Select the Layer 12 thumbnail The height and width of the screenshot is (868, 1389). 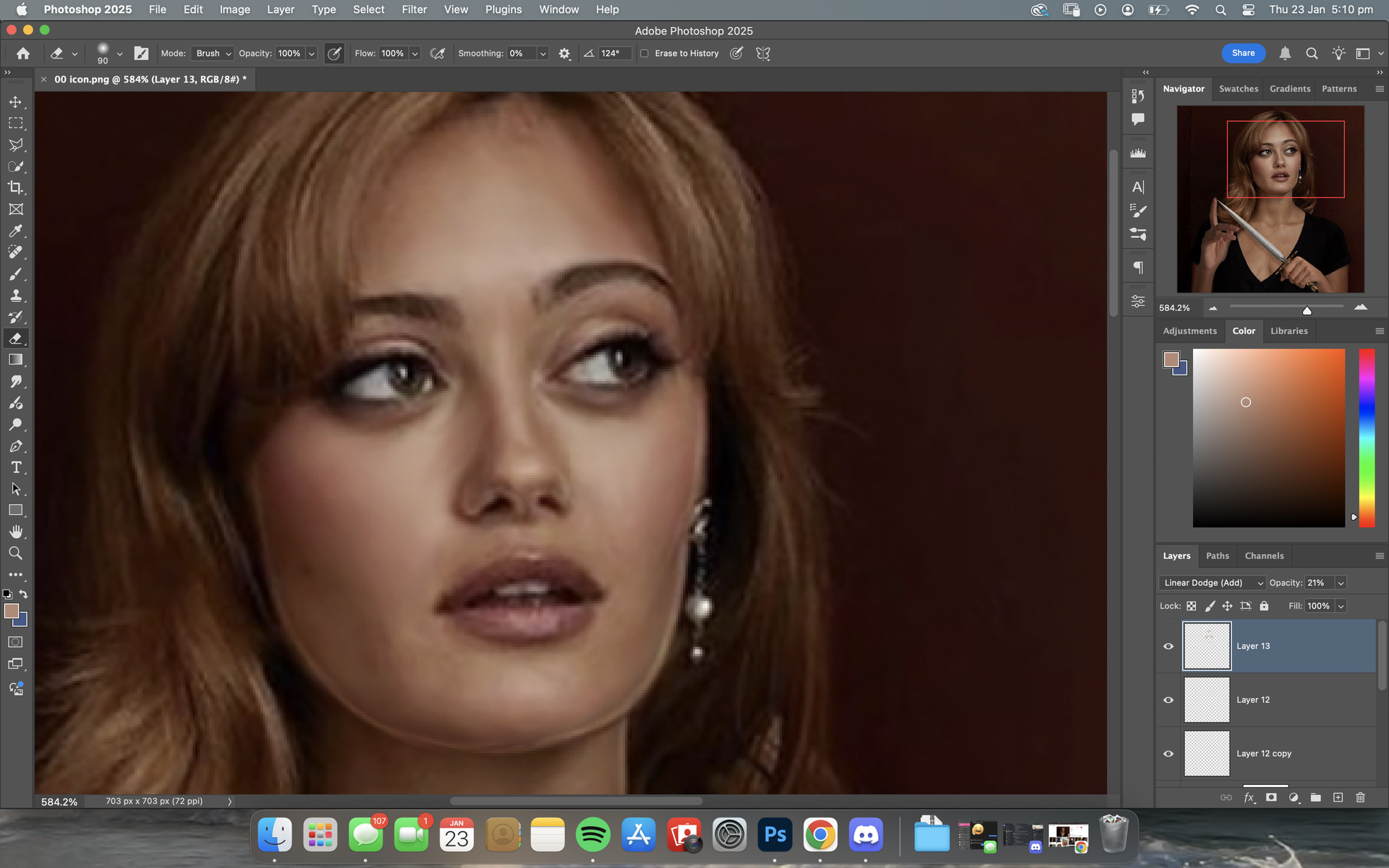(x=1207, y=699)
